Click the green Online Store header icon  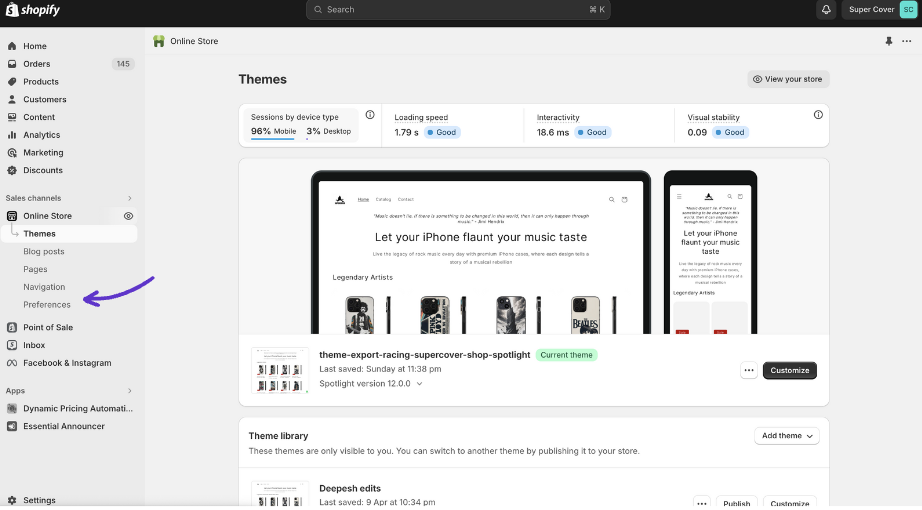coord(159,41)
